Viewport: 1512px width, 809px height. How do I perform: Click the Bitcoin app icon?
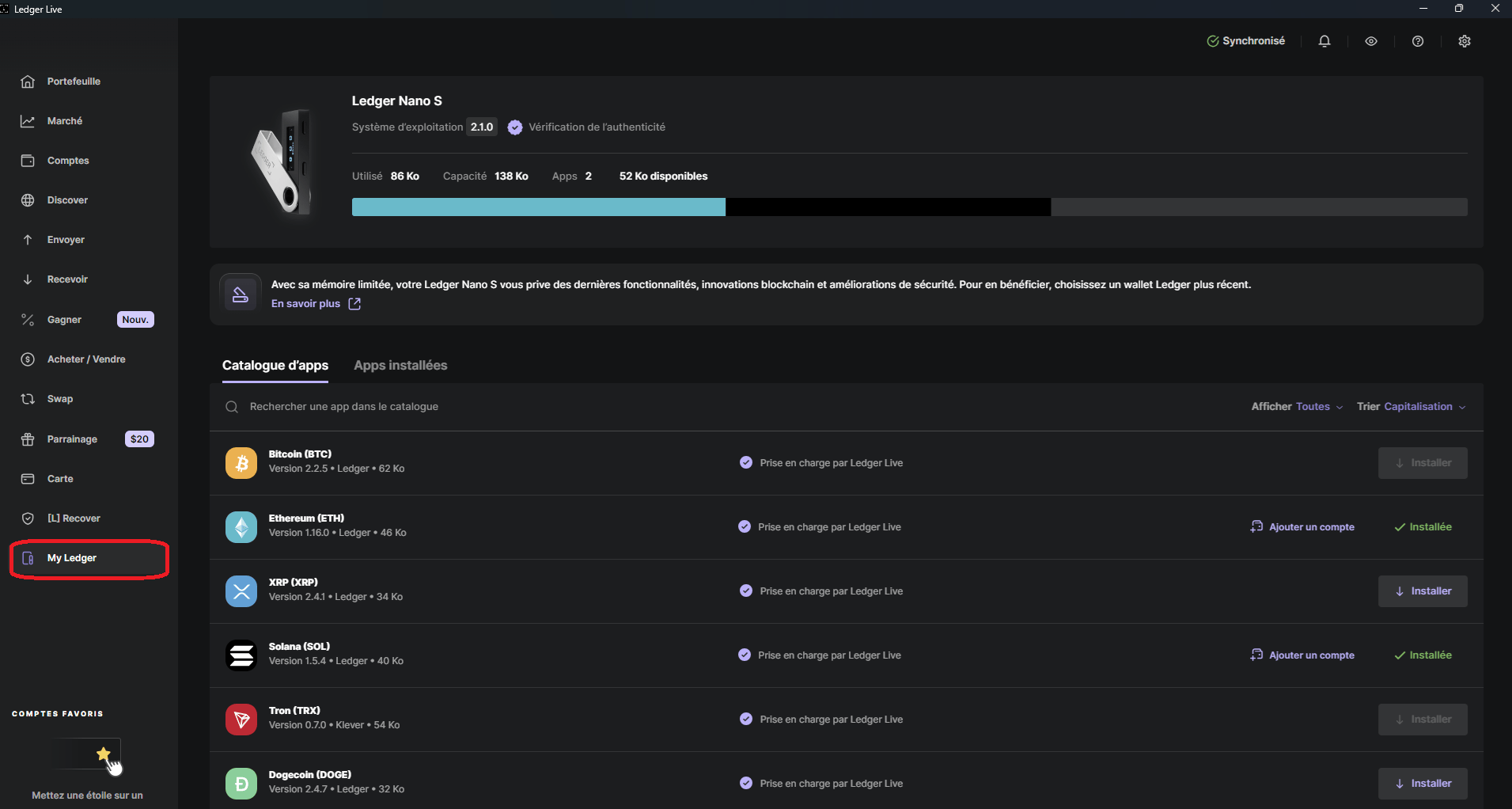point(241,463)
